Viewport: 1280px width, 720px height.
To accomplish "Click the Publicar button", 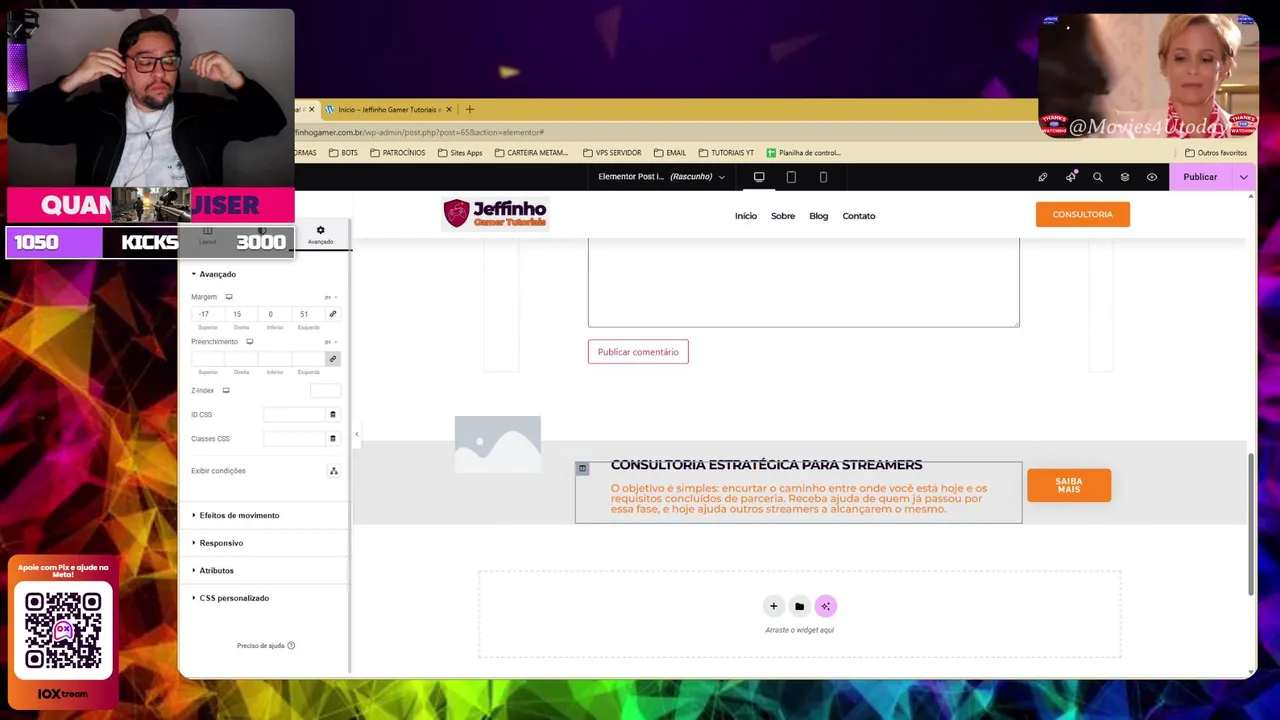I will [x=1200, y=177].
